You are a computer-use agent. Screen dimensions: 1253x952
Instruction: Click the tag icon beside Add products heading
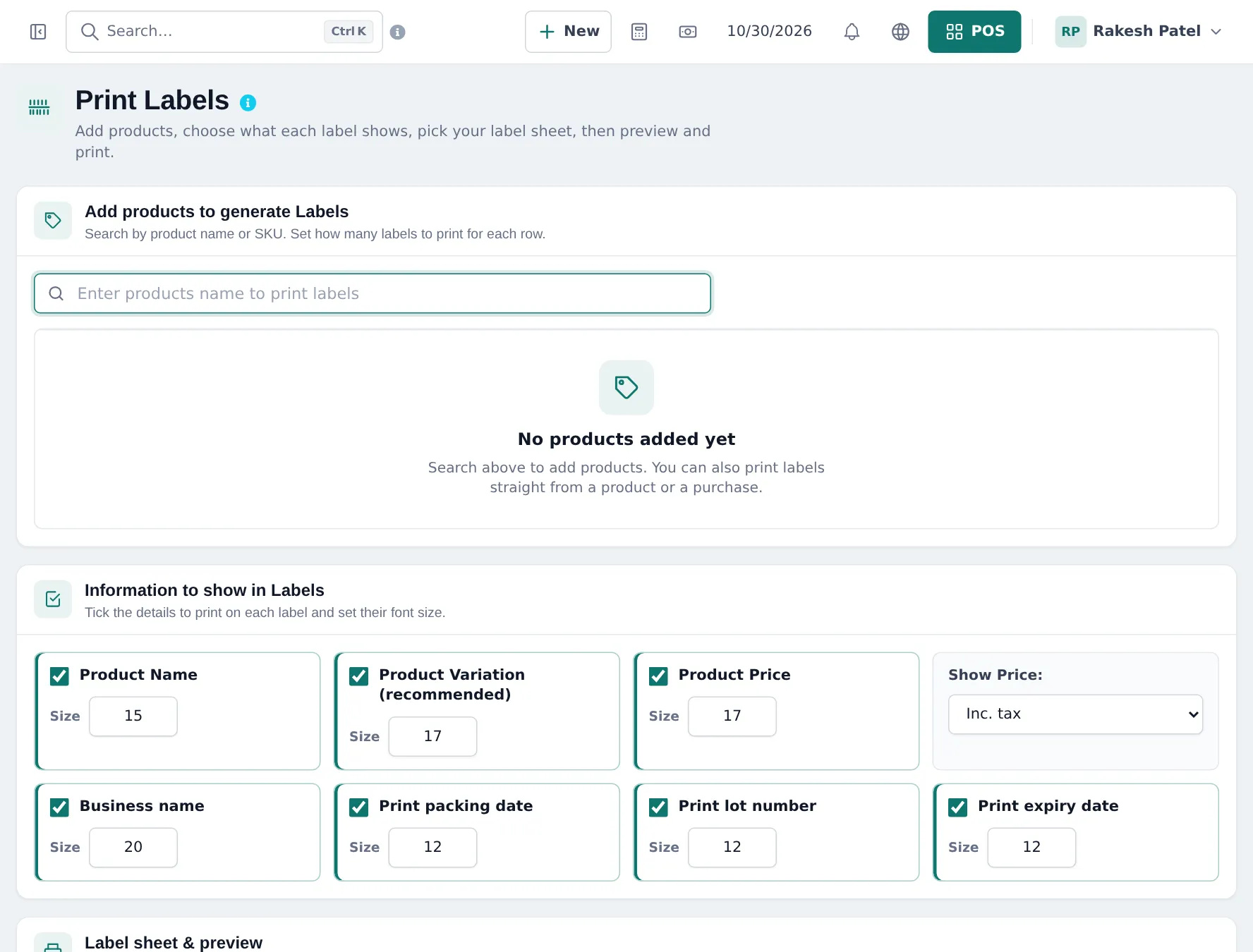53,221
